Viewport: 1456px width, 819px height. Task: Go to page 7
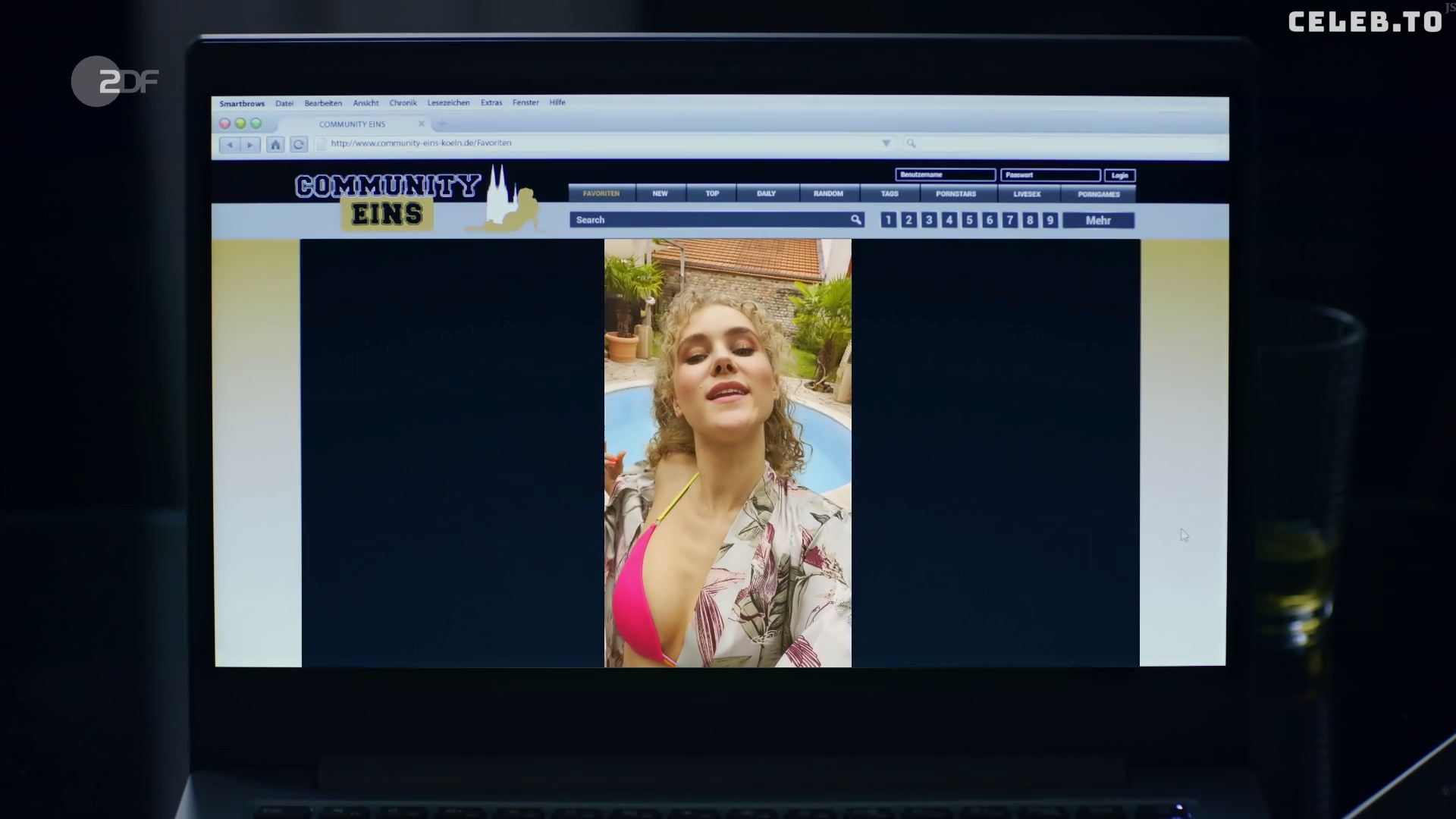coord(1009,220)
